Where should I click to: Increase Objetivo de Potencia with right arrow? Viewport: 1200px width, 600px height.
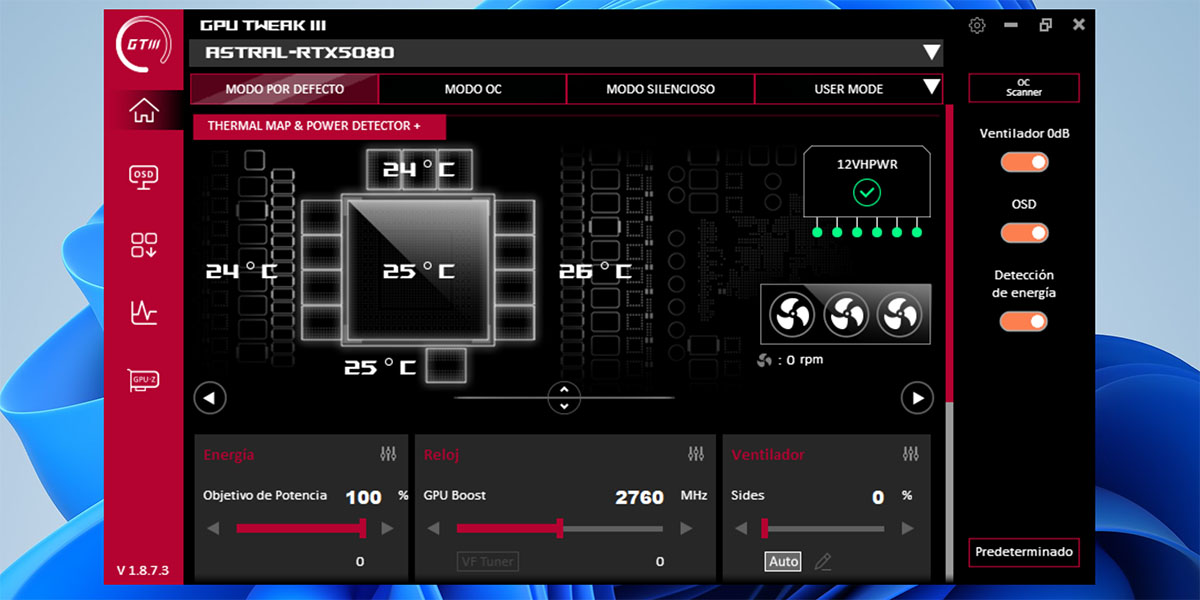click(388, 528)
